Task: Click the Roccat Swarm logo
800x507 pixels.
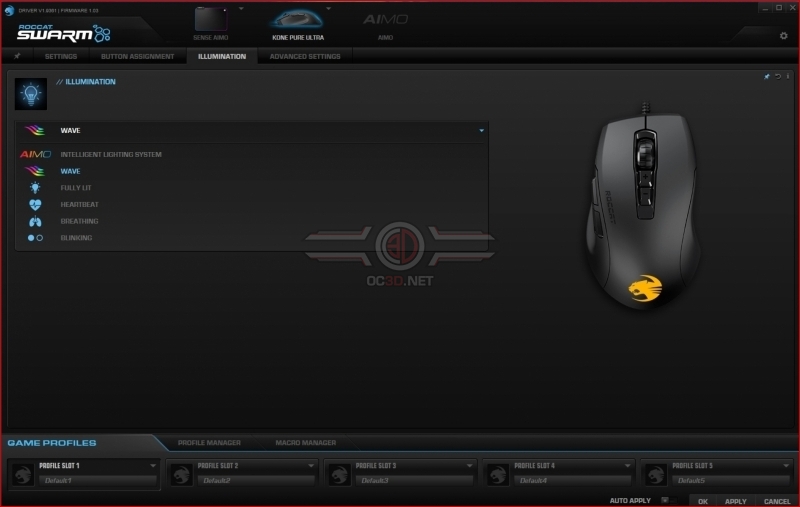Action: [x=64, y=33]
